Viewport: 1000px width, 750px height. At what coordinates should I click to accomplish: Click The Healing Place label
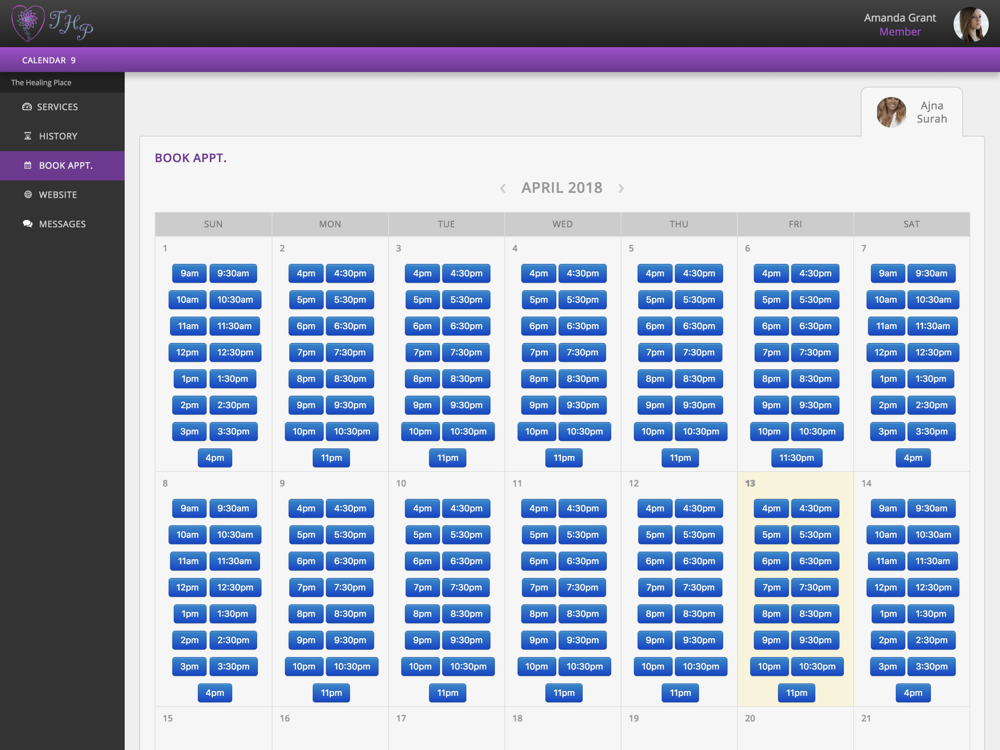[41, 82]
